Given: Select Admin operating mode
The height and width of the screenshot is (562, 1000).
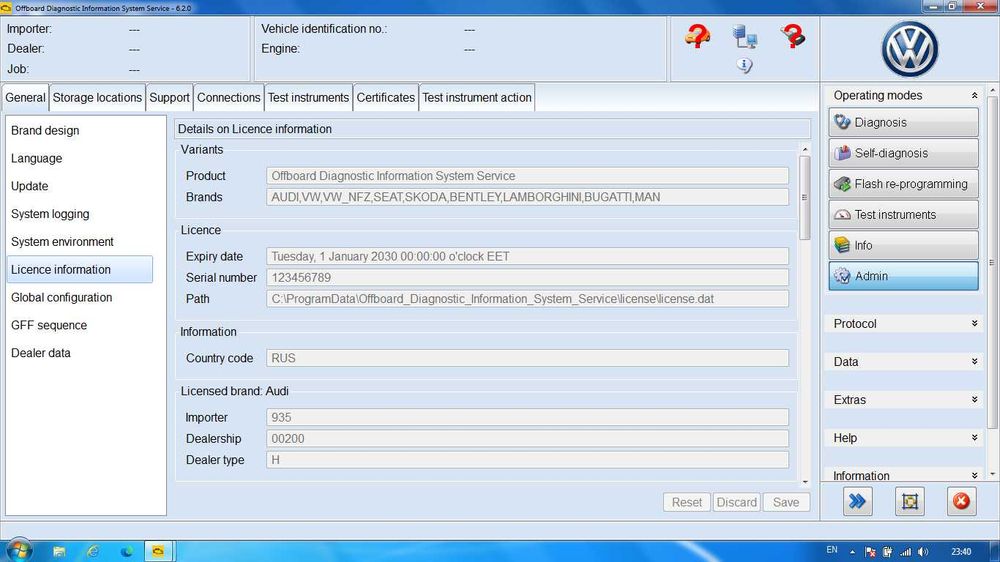Looking at the screenshot, I should click(903, 276).
